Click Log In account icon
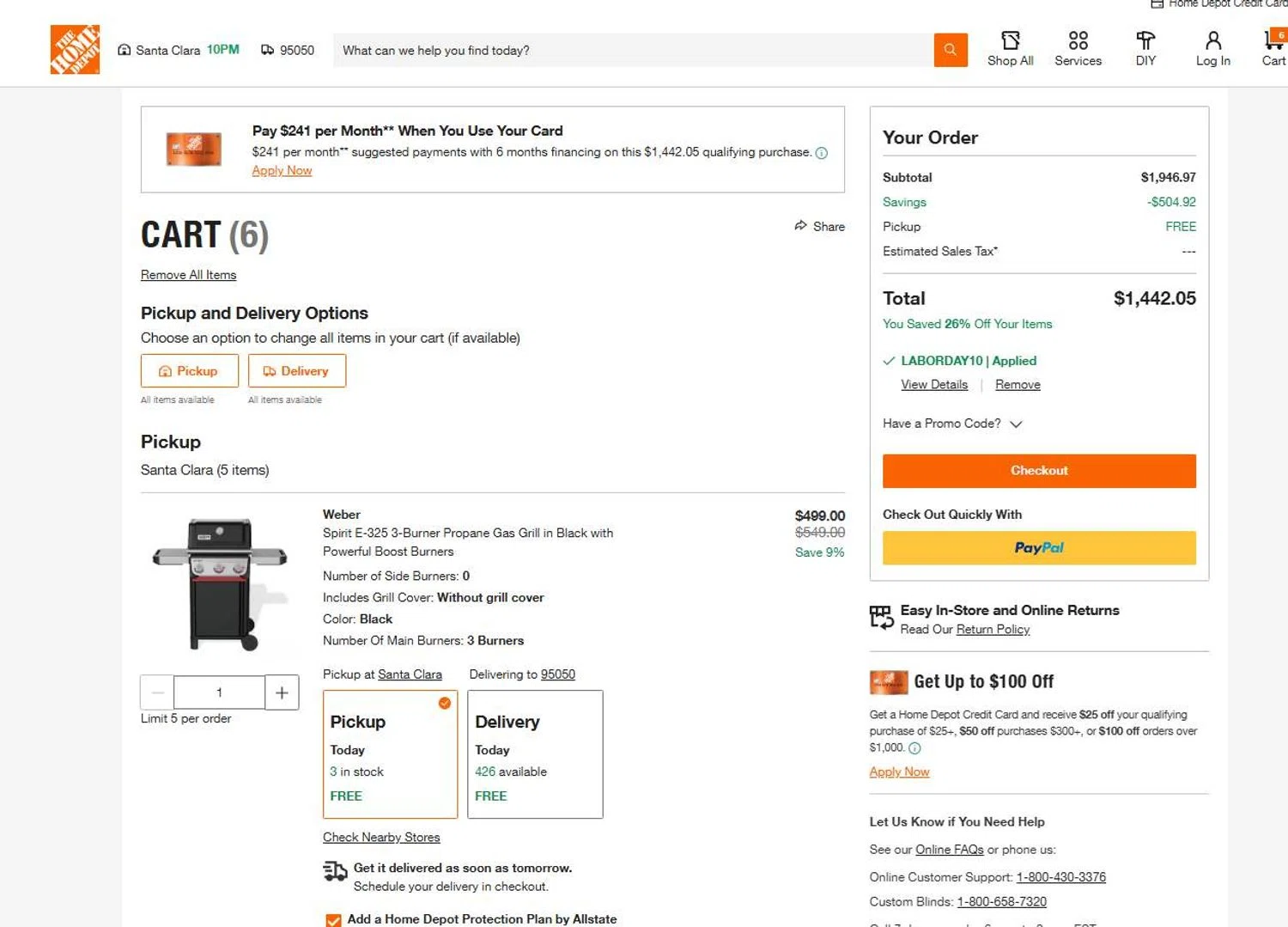 click(x=1212, y=49)
